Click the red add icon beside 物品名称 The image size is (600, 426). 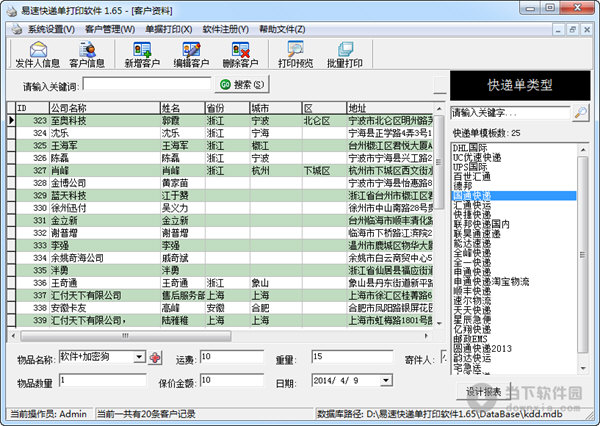pyautogui.click(x=155, y=357)
